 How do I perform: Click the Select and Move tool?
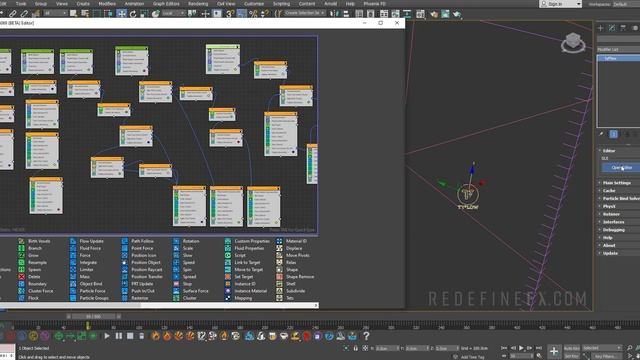point(122,13)
